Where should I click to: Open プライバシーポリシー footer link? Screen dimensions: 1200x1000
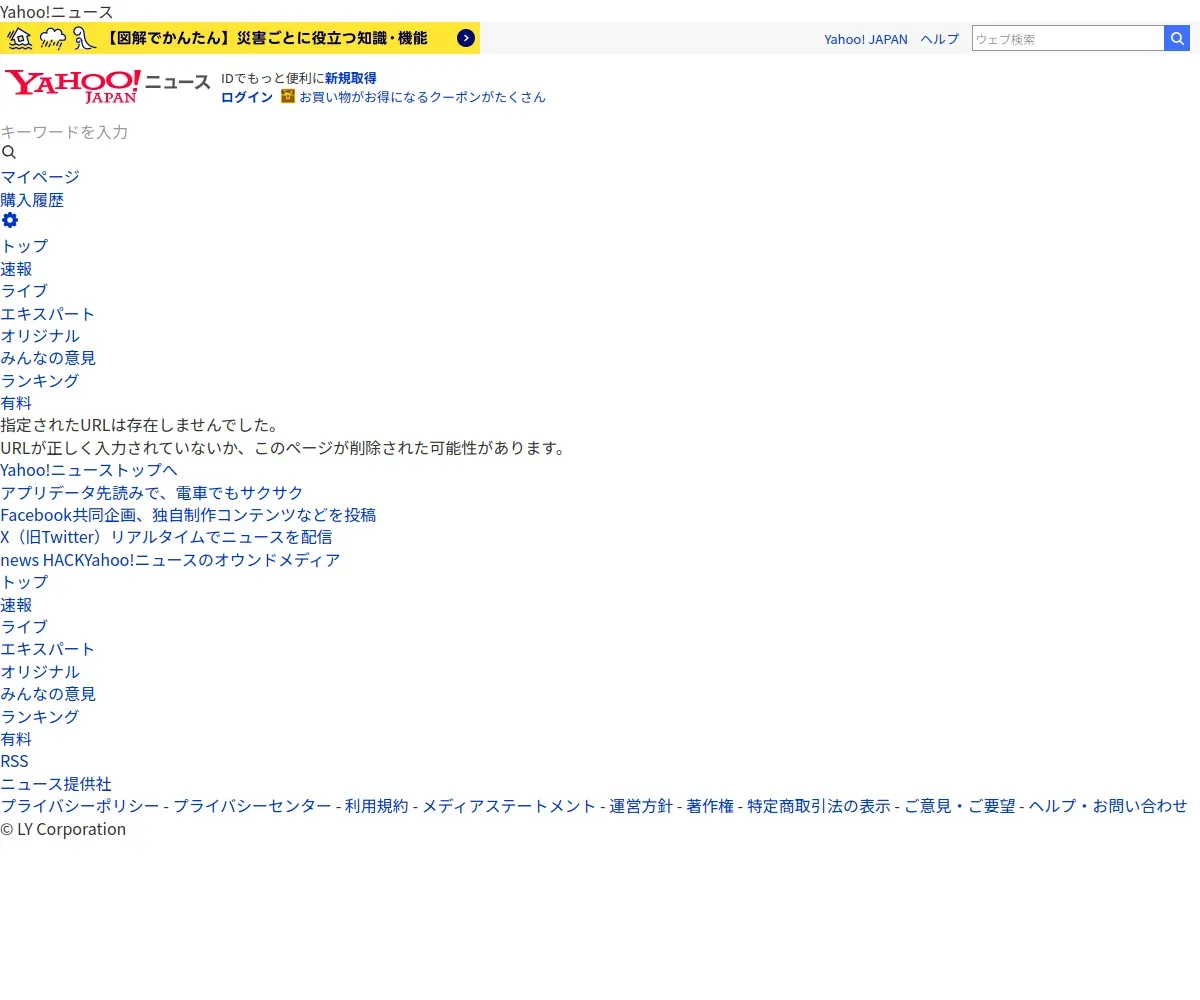tap(80, 806)
